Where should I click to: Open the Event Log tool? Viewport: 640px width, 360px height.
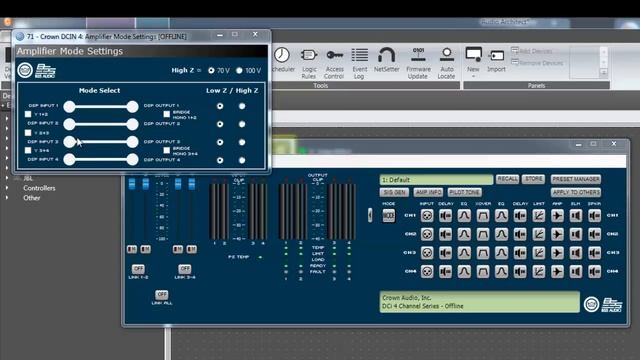pyautogui.click(x=360, y=63)
